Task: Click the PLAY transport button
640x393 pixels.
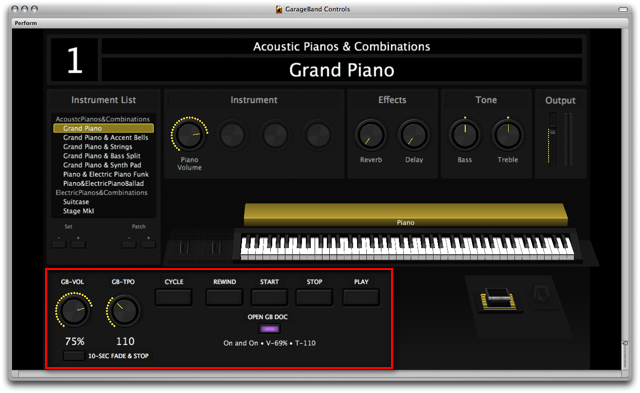Action: click(x=361, y=297)
